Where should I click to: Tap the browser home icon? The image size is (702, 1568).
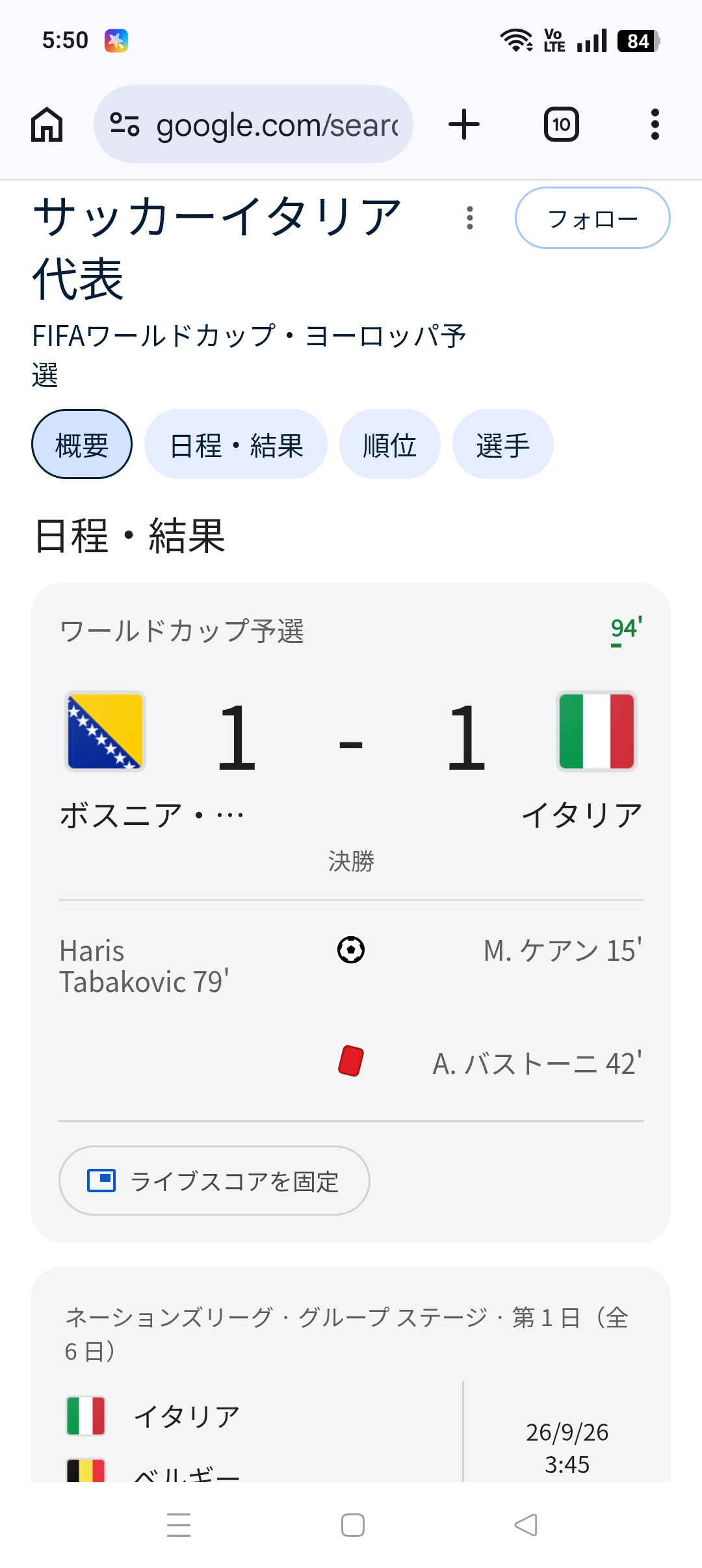point(47,124)
